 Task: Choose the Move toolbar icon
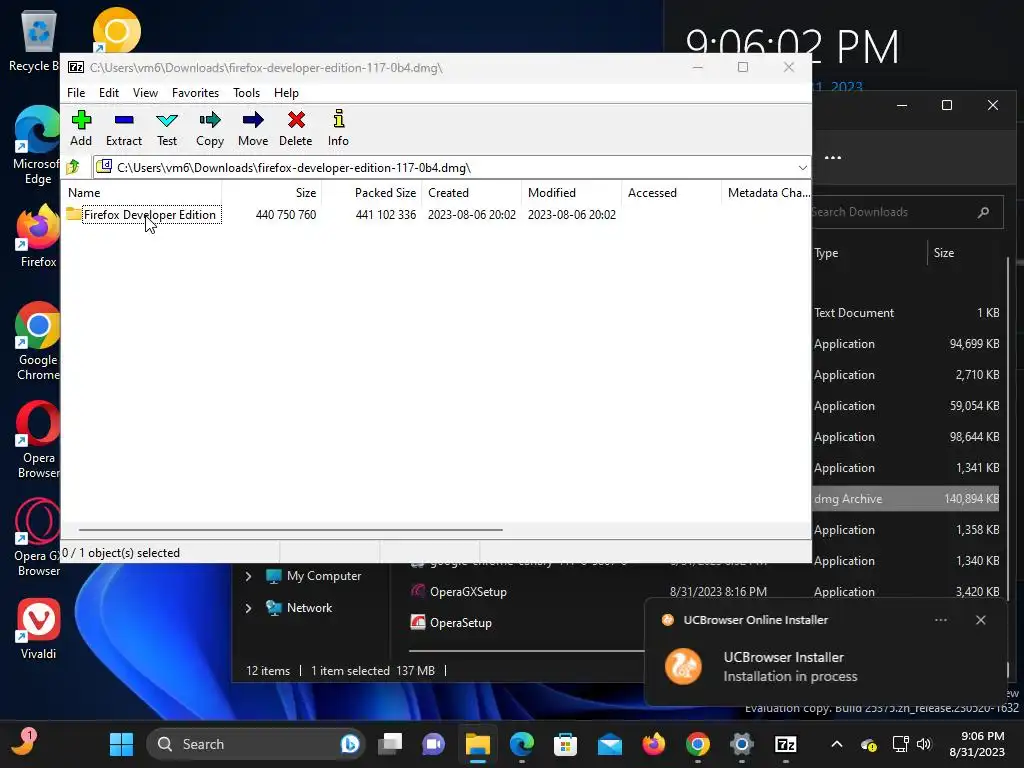(x=253, y=128)
